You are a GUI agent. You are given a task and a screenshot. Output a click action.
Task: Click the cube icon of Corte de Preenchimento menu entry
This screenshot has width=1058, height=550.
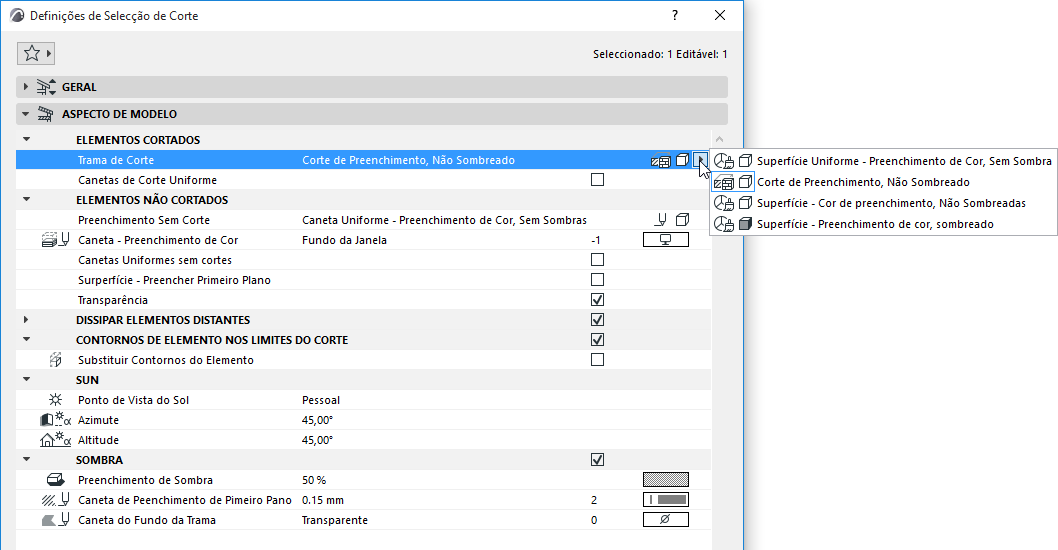click(x=746, y=182)
